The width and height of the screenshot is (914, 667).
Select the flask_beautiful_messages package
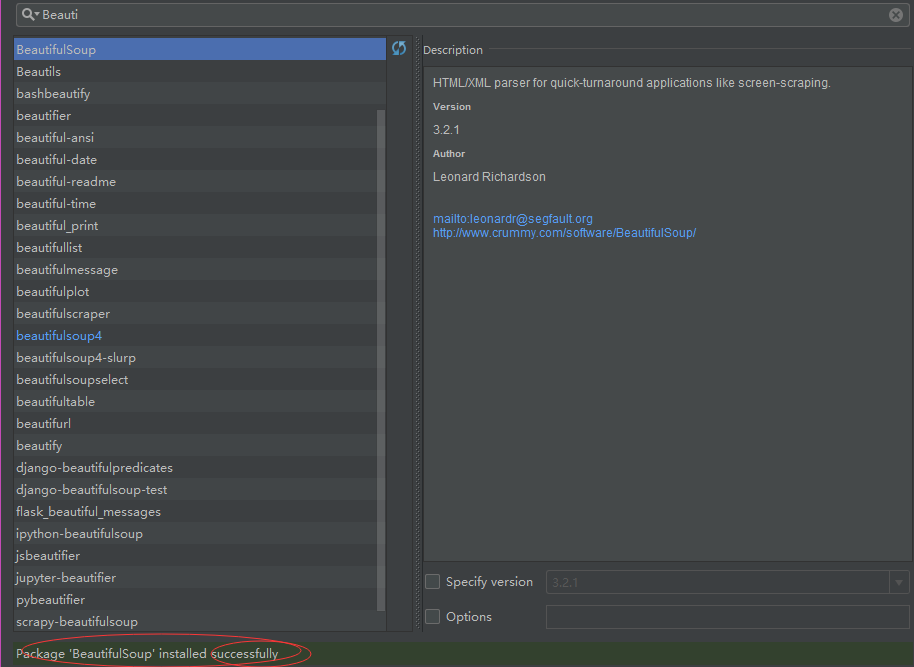[196, 512]
